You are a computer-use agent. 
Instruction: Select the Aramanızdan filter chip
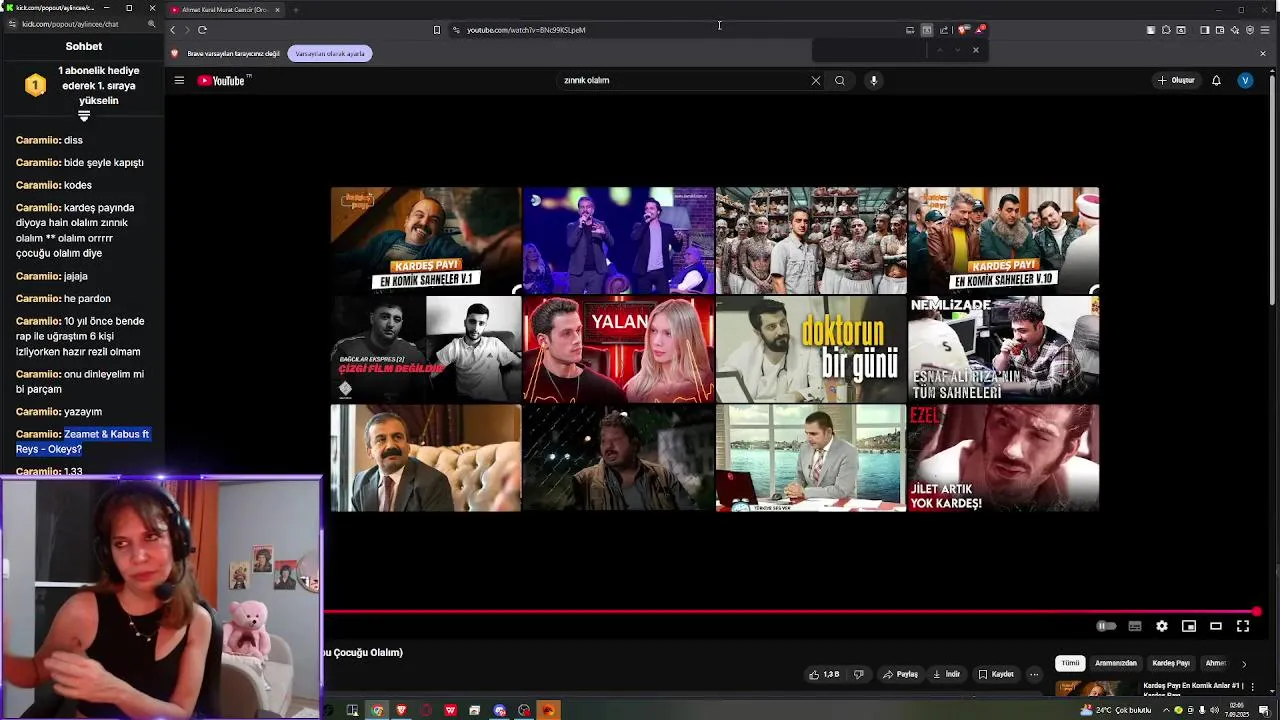(1116, 663)
